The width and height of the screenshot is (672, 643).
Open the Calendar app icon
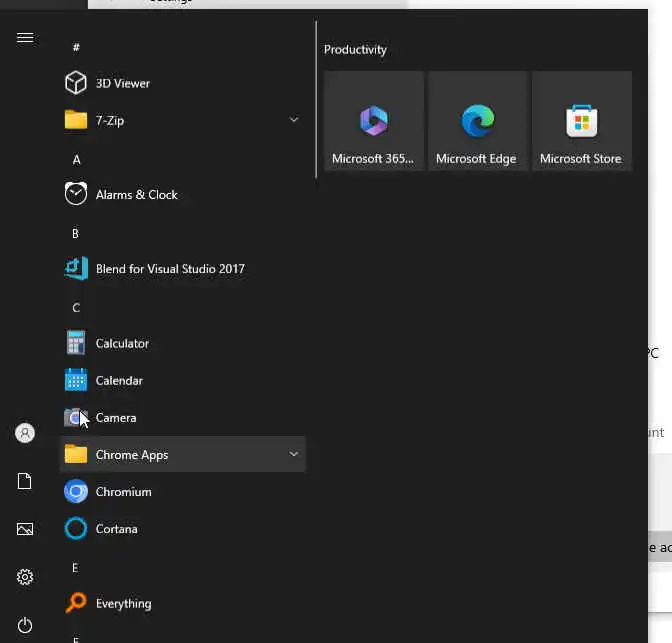(76, 380)
